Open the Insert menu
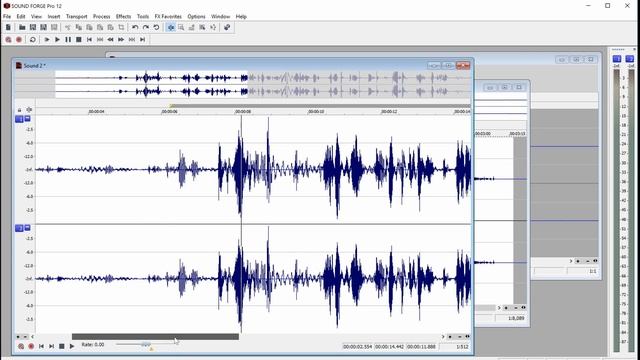The height and width of the screenshot is (360, 640). click(x=53, y=16)
